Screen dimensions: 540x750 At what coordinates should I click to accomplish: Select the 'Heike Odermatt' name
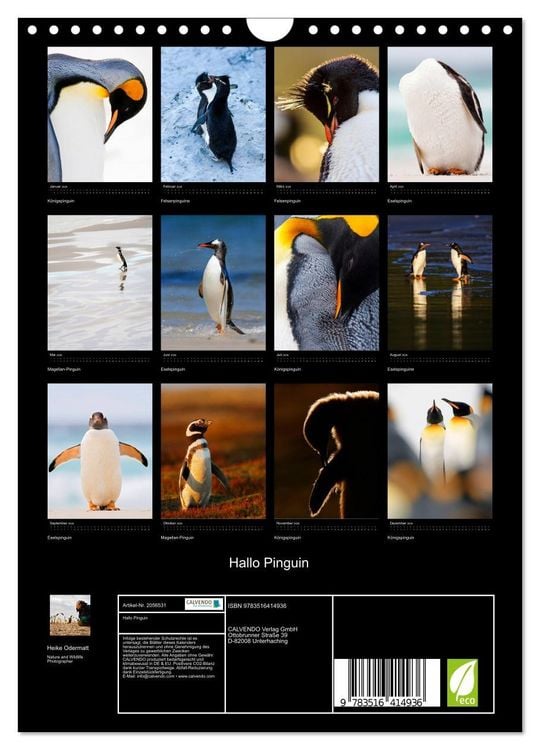click(x=68, y=648)
